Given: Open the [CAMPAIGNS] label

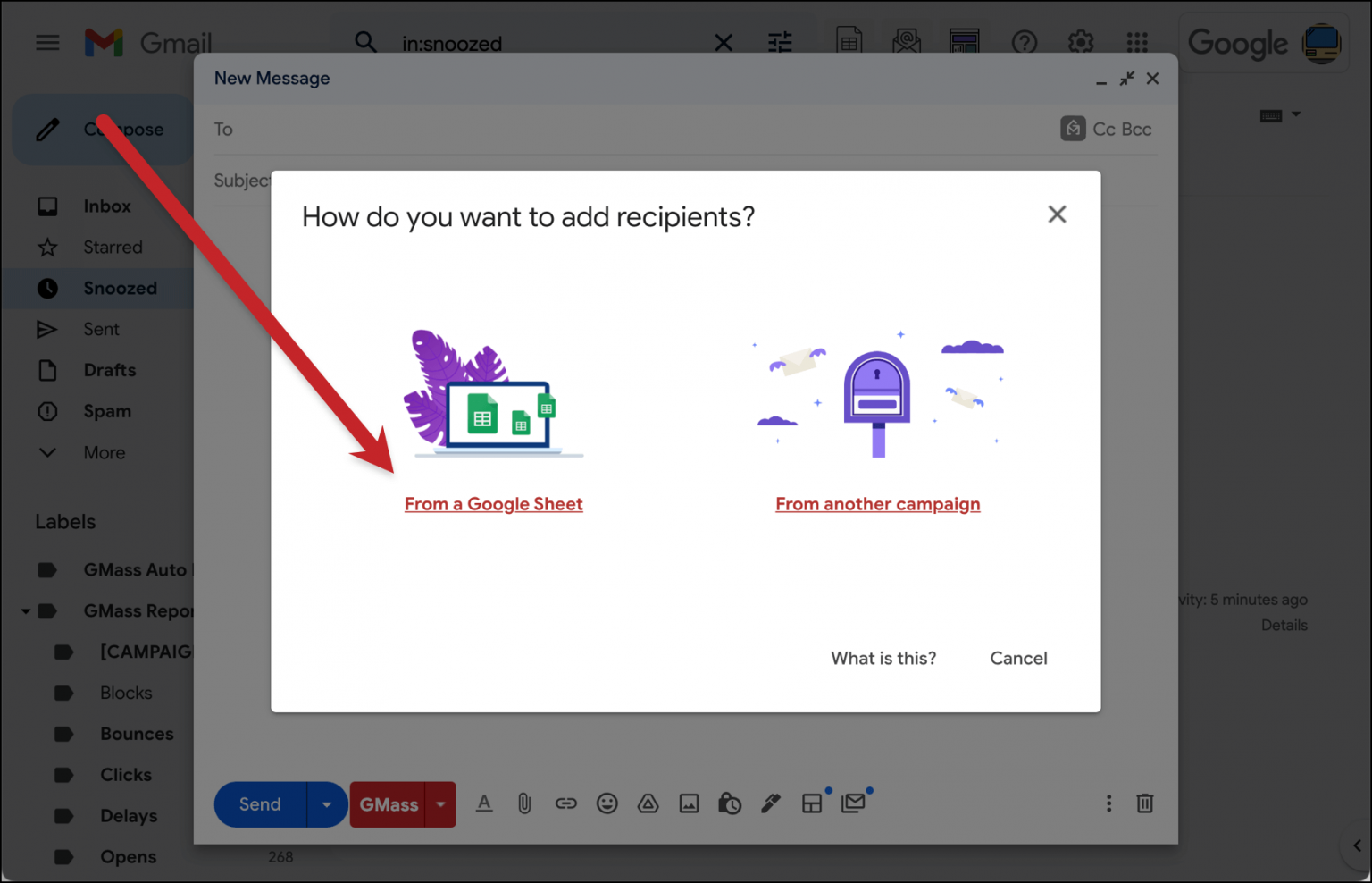Looking at the screenshot, I should [x=146, y=652].
